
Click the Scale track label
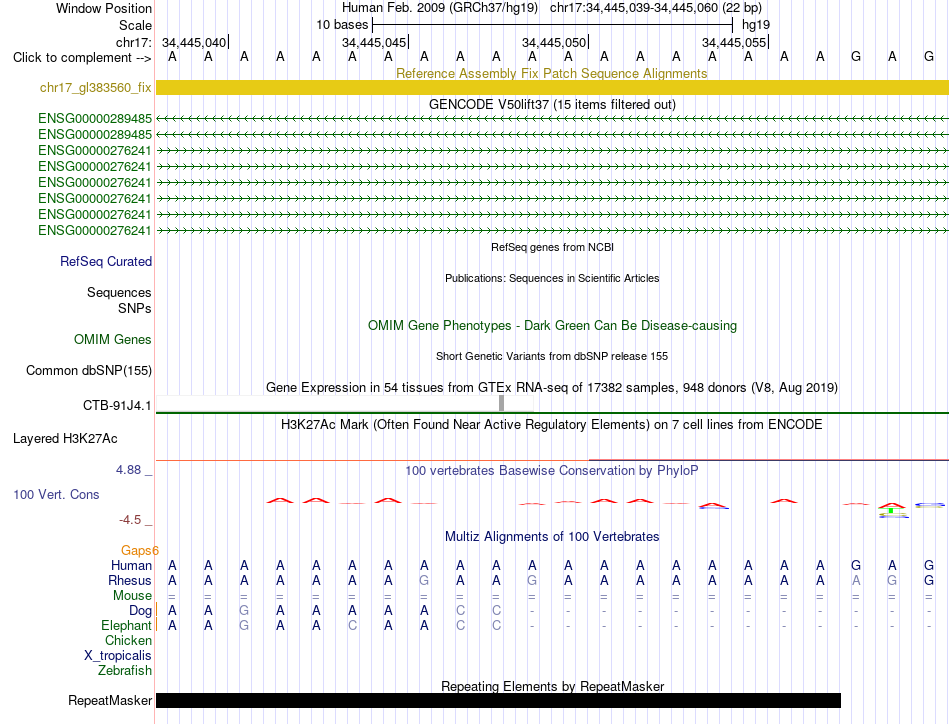(x=135, y=25)
